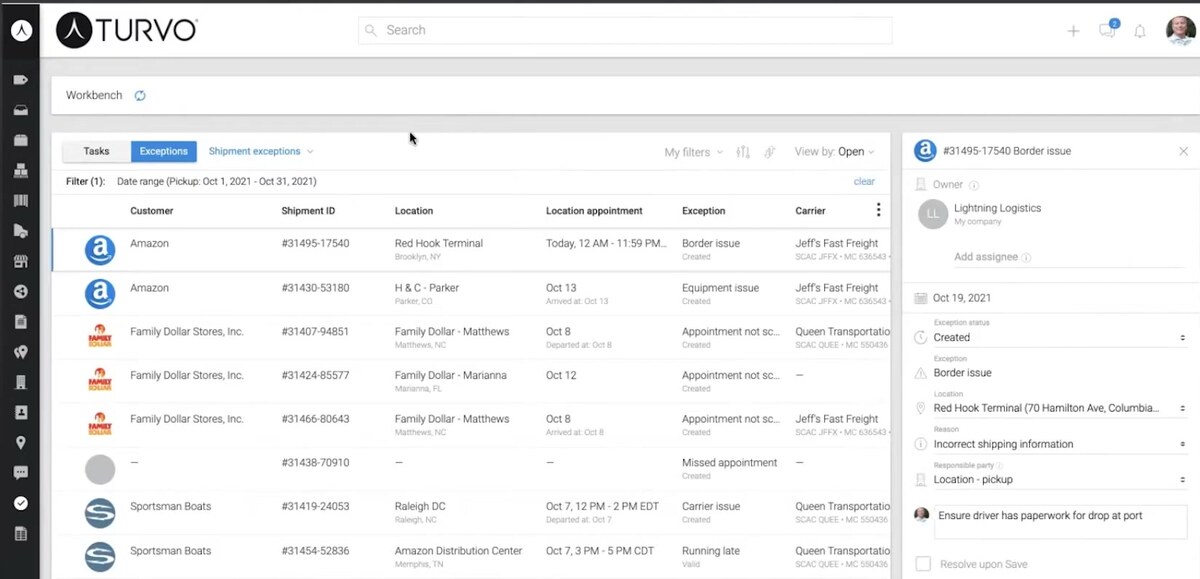Click the plus icon to create new item
The width and height of the screenshot is (1200, 579).
tap(1073, 31)
